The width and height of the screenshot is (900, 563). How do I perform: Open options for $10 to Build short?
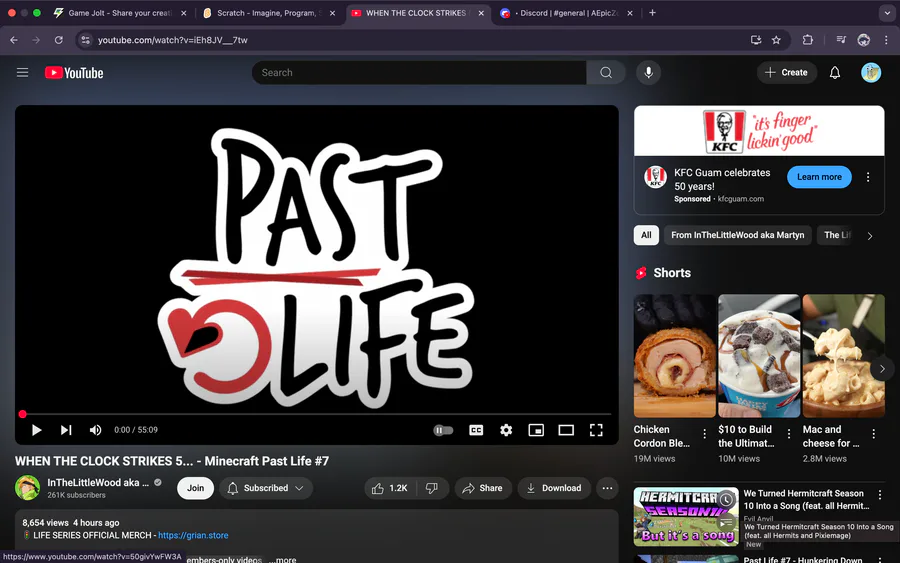789,434
